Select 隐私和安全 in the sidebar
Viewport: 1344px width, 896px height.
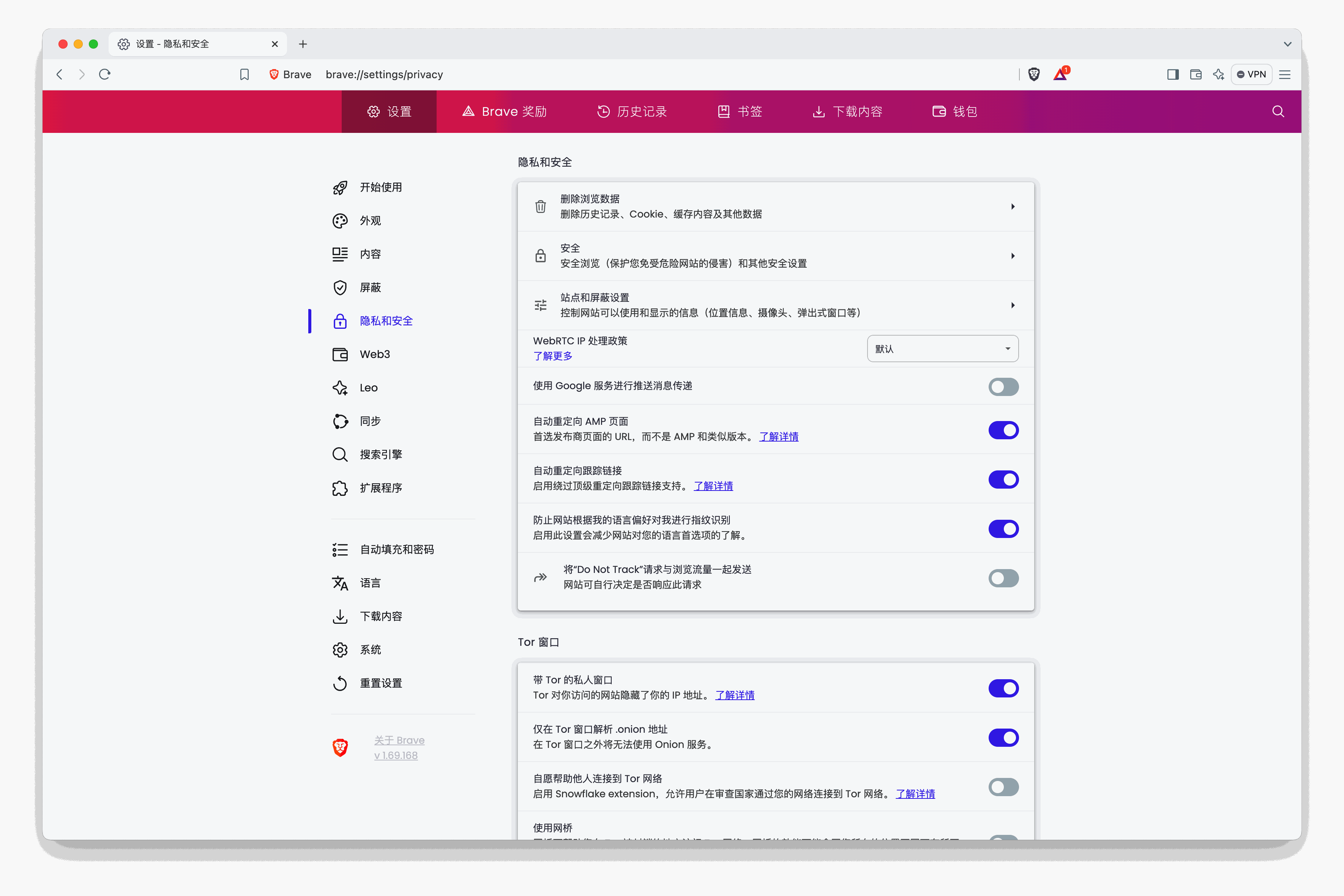[x=386, y=321]
